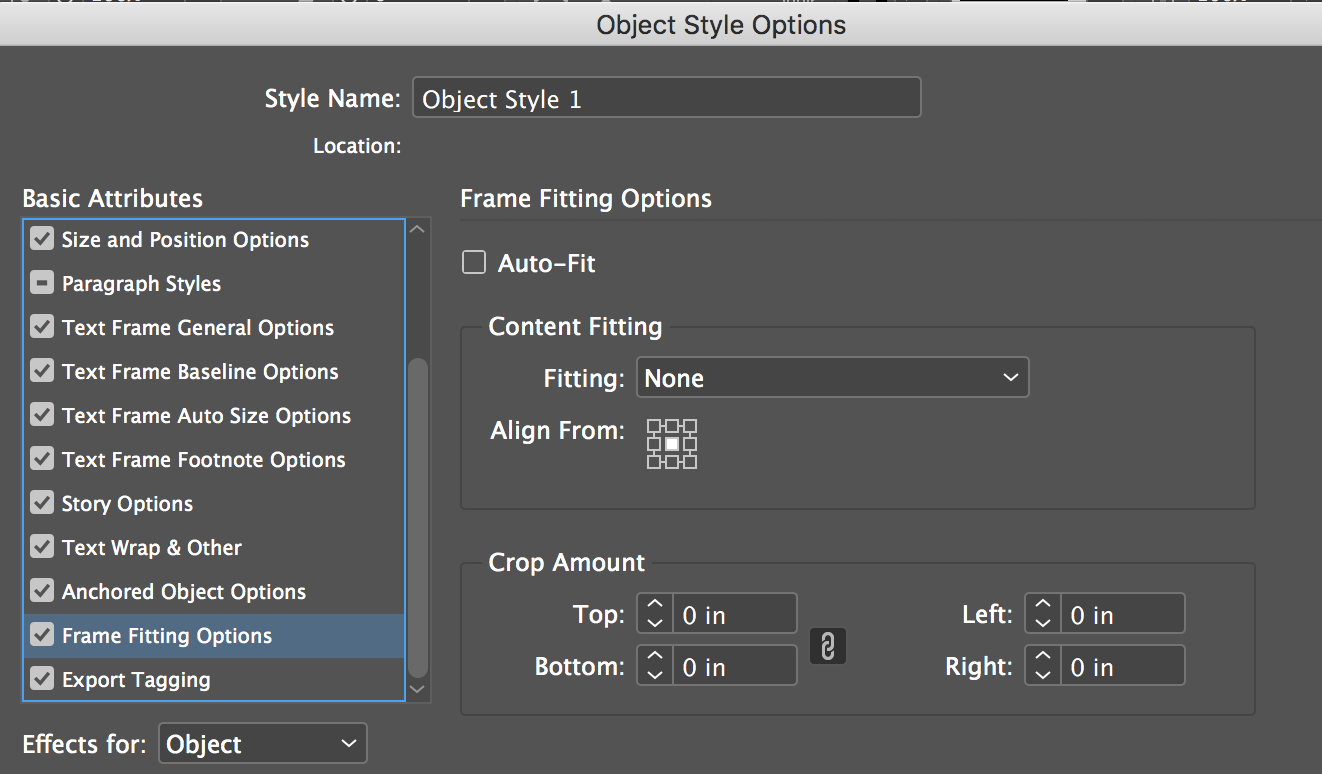Click the Top crop amount field
This screenshot has height=774, width=1322.
pyautogui.click(x=735, y=614)
